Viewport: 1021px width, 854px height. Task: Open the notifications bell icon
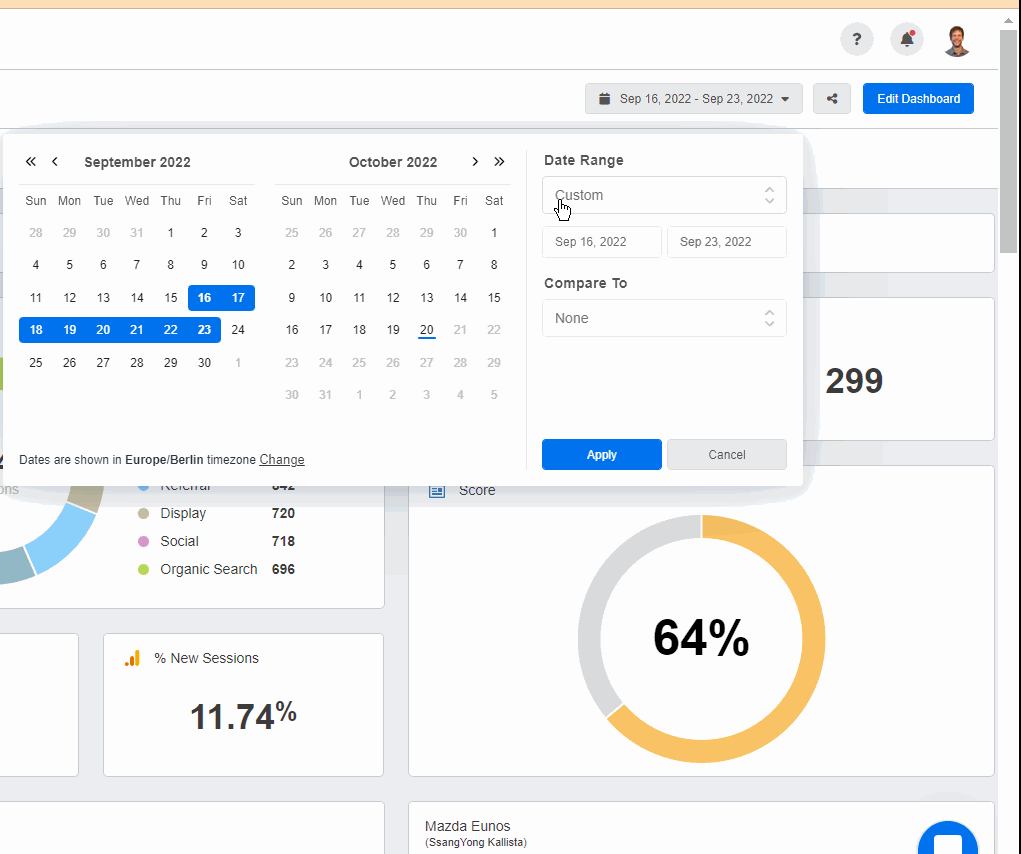(906, 39)
